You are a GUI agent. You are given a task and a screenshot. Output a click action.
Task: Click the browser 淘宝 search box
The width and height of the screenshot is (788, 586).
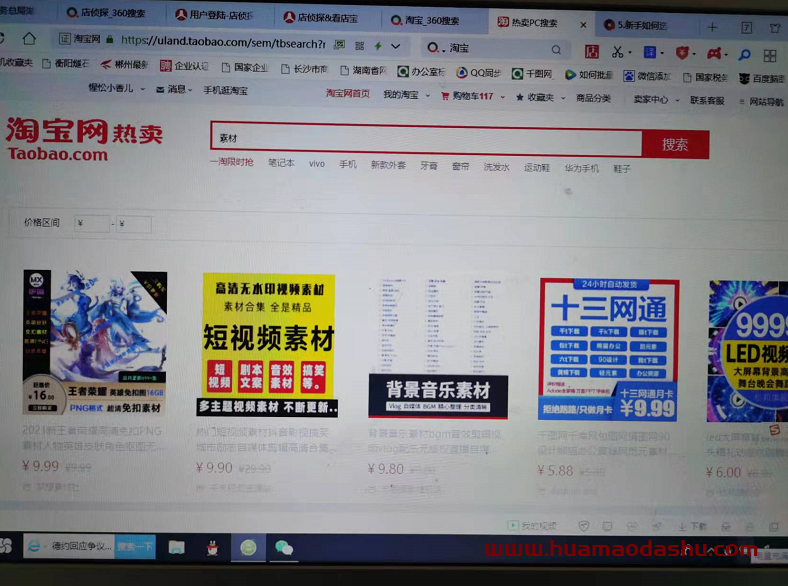[x=494, y=49]
